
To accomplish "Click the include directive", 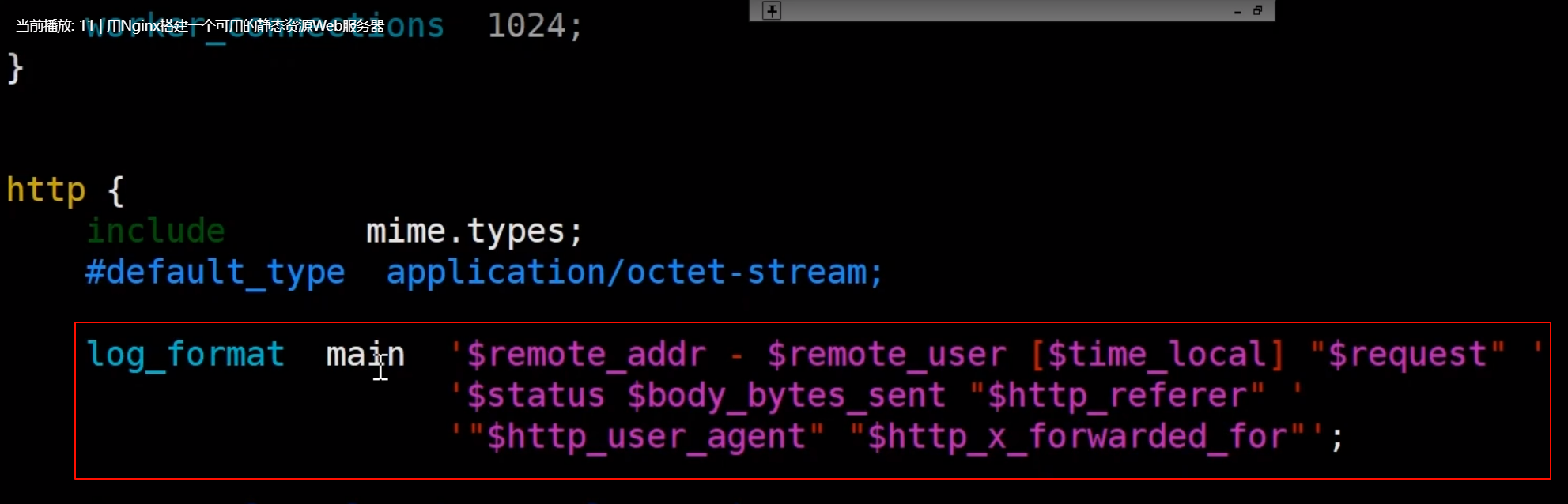I will [x=156, y=231].
